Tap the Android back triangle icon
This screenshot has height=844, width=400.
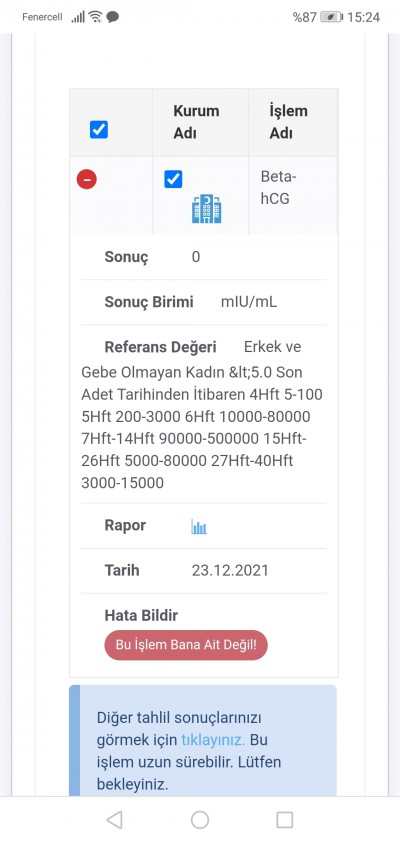click(x=114, y=819)
